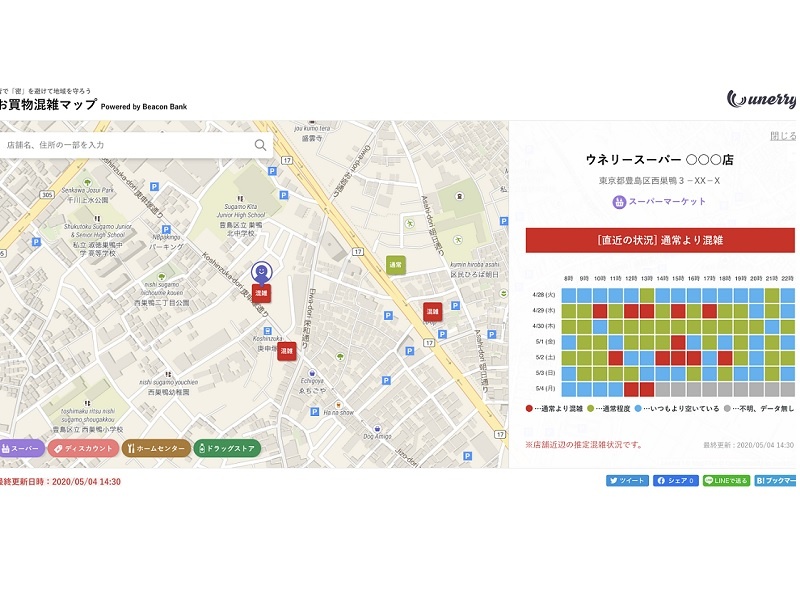Click the unerry logo
This screenshot has width=800, height=600.
pos(762,99)
